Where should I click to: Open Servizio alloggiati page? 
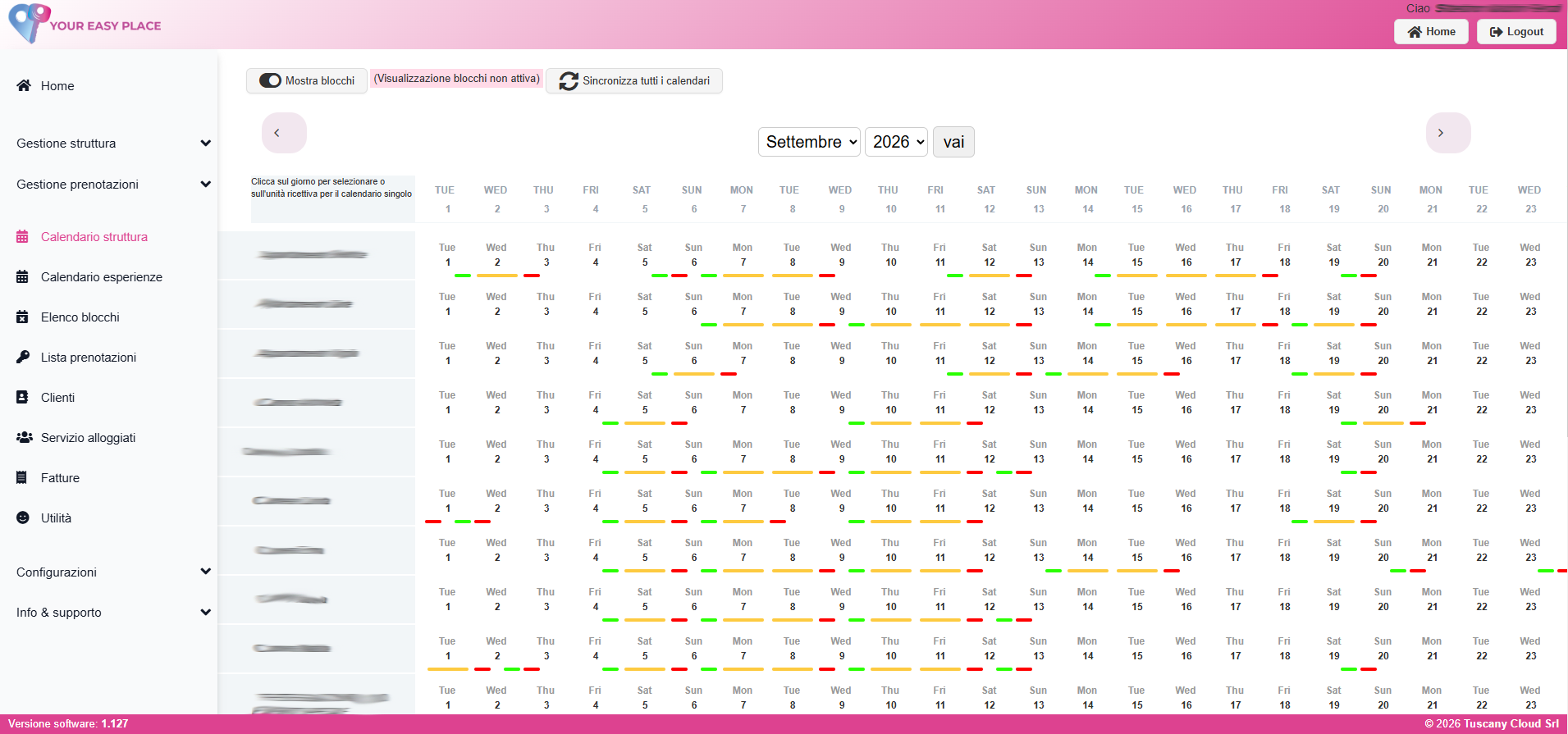[88, 437]
